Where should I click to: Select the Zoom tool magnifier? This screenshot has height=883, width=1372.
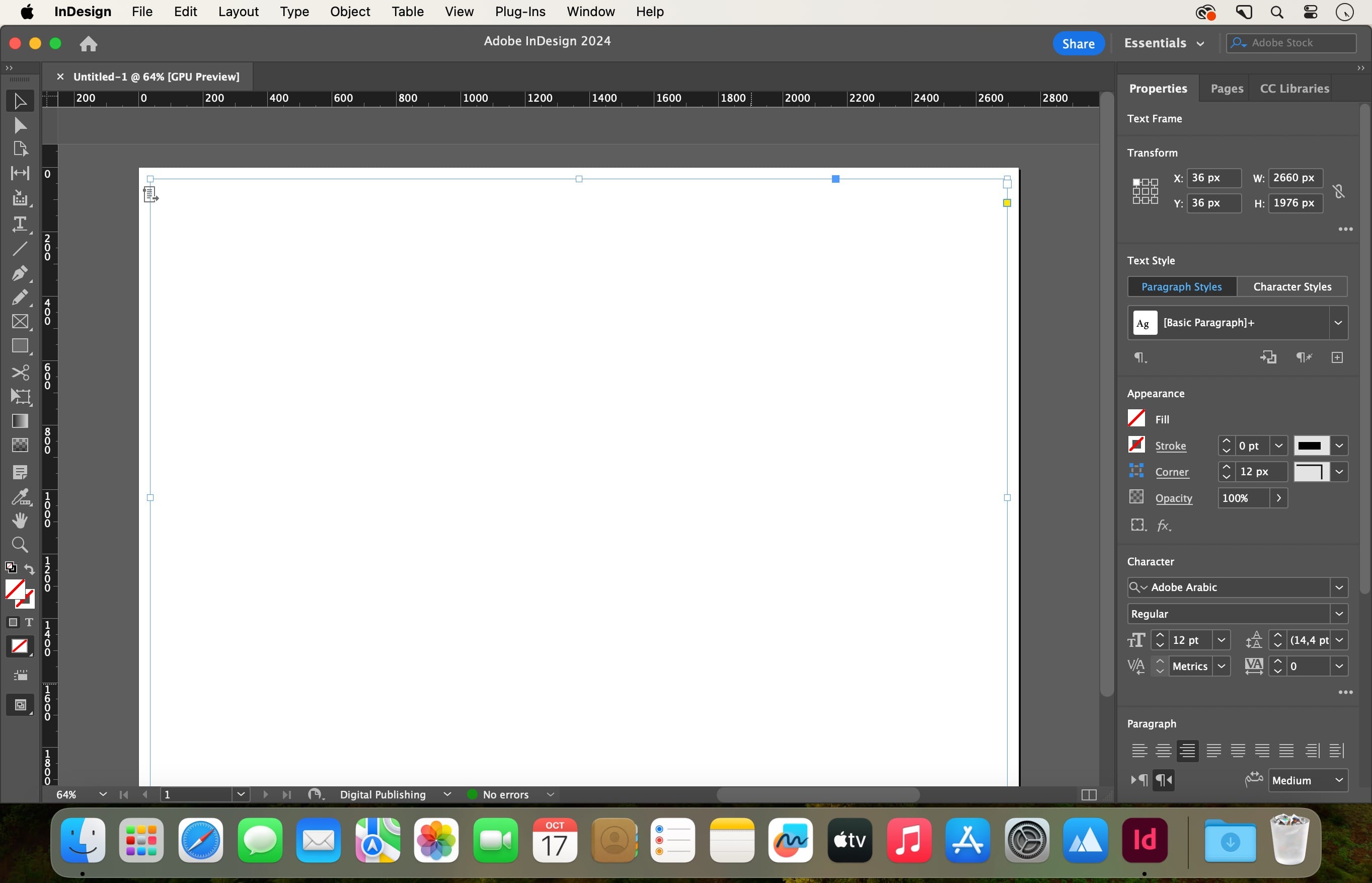[x=20, y=545]
